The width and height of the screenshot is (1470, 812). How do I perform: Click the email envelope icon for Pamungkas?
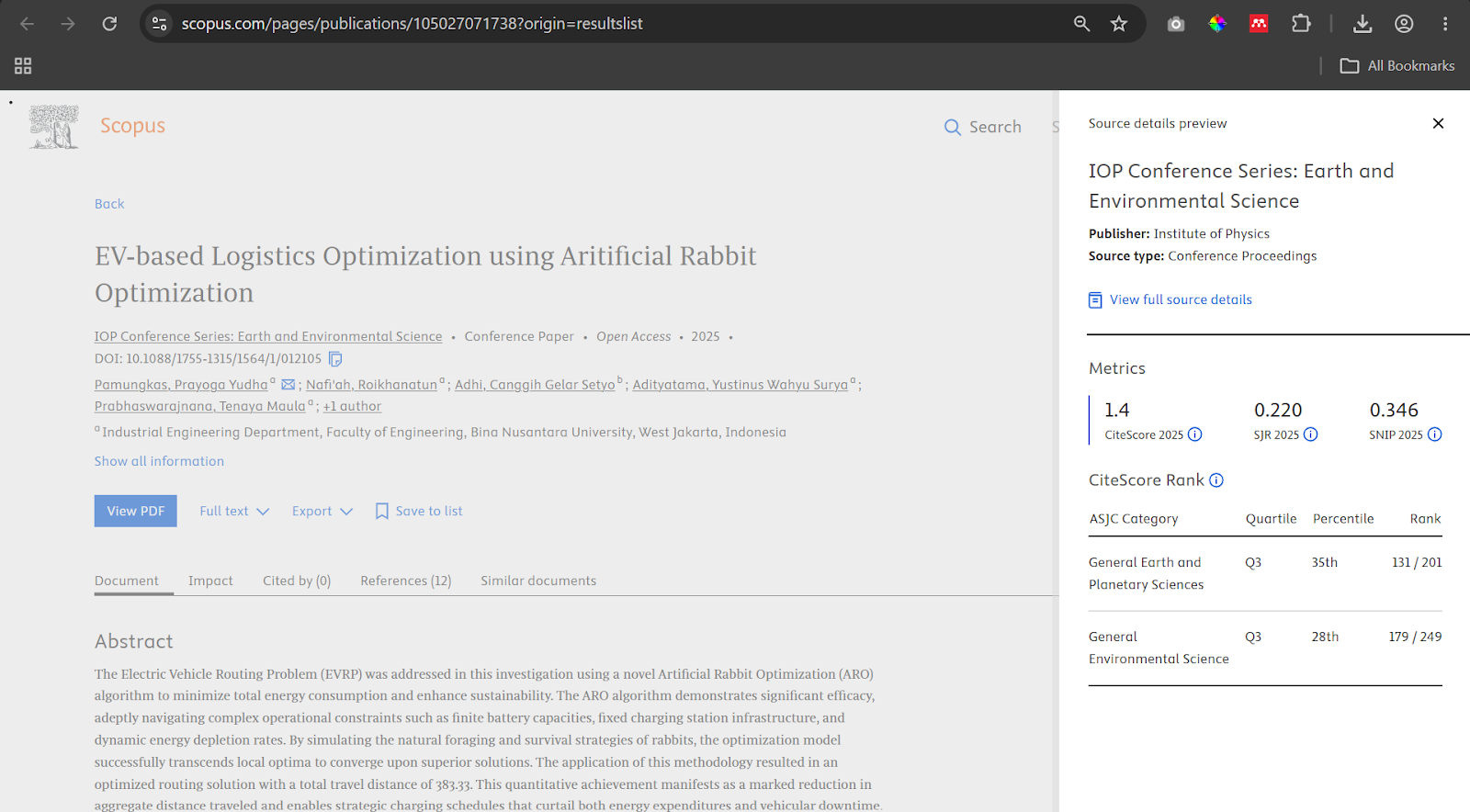pos(288,385)
